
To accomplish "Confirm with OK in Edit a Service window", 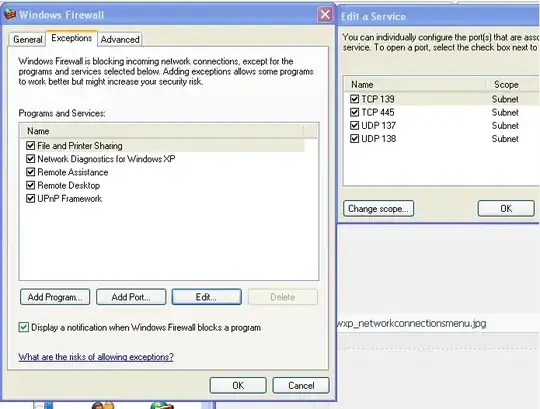I will (x=506, y=209).
